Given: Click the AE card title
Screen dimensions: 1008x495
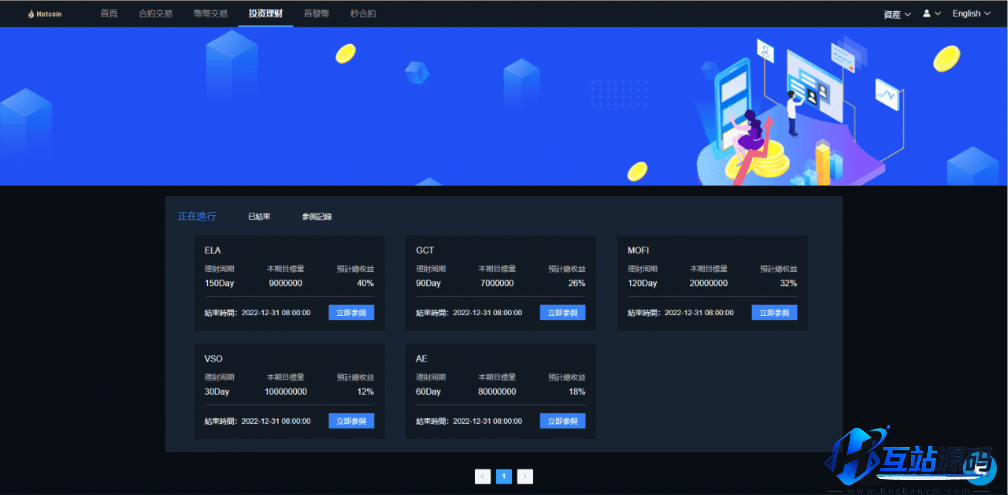Looking at the screenshot, I should [x=422, y=358].
